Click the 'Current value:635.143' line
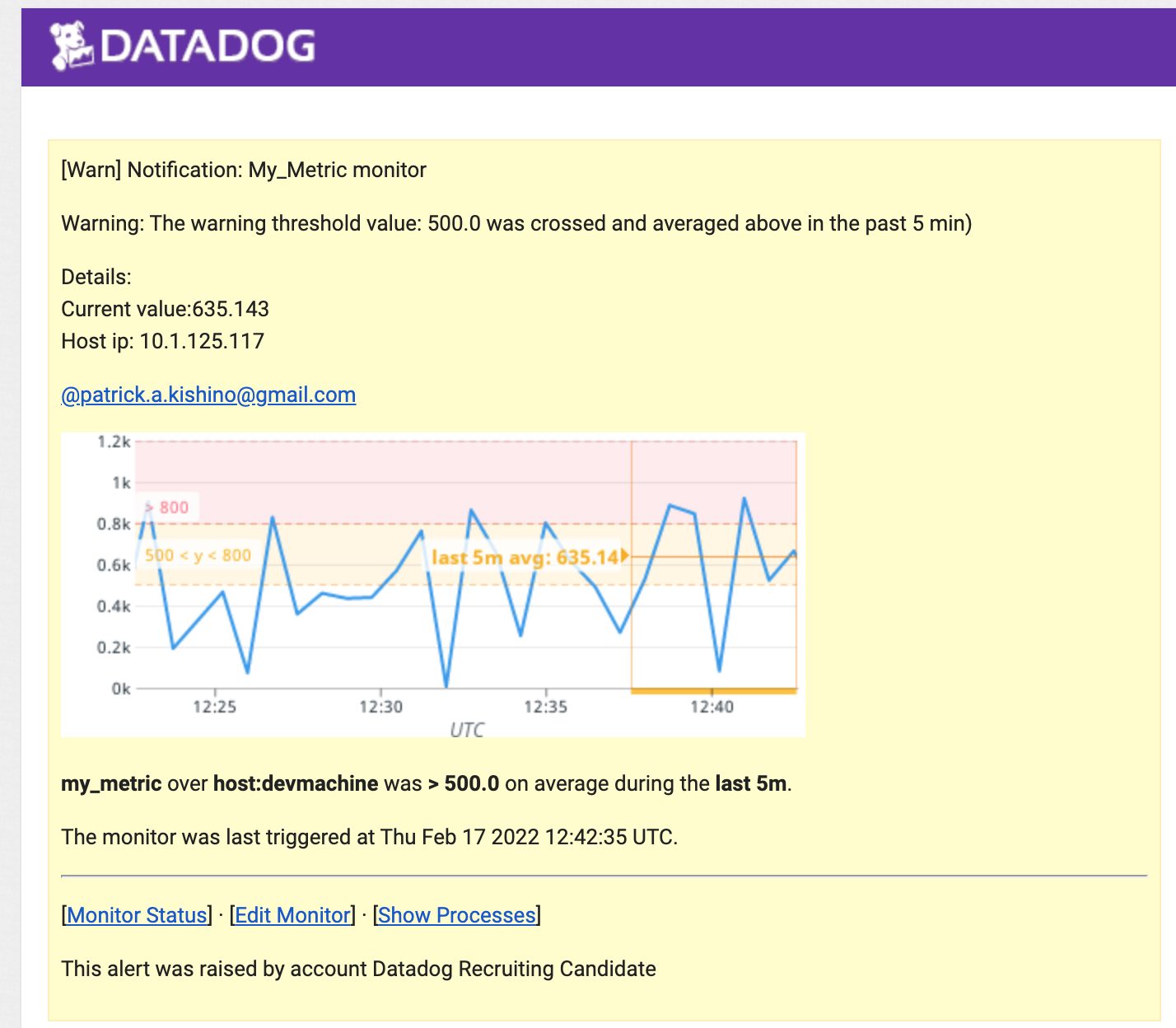This screenshot has height=1028, width=1176. (x=166, y=309)
